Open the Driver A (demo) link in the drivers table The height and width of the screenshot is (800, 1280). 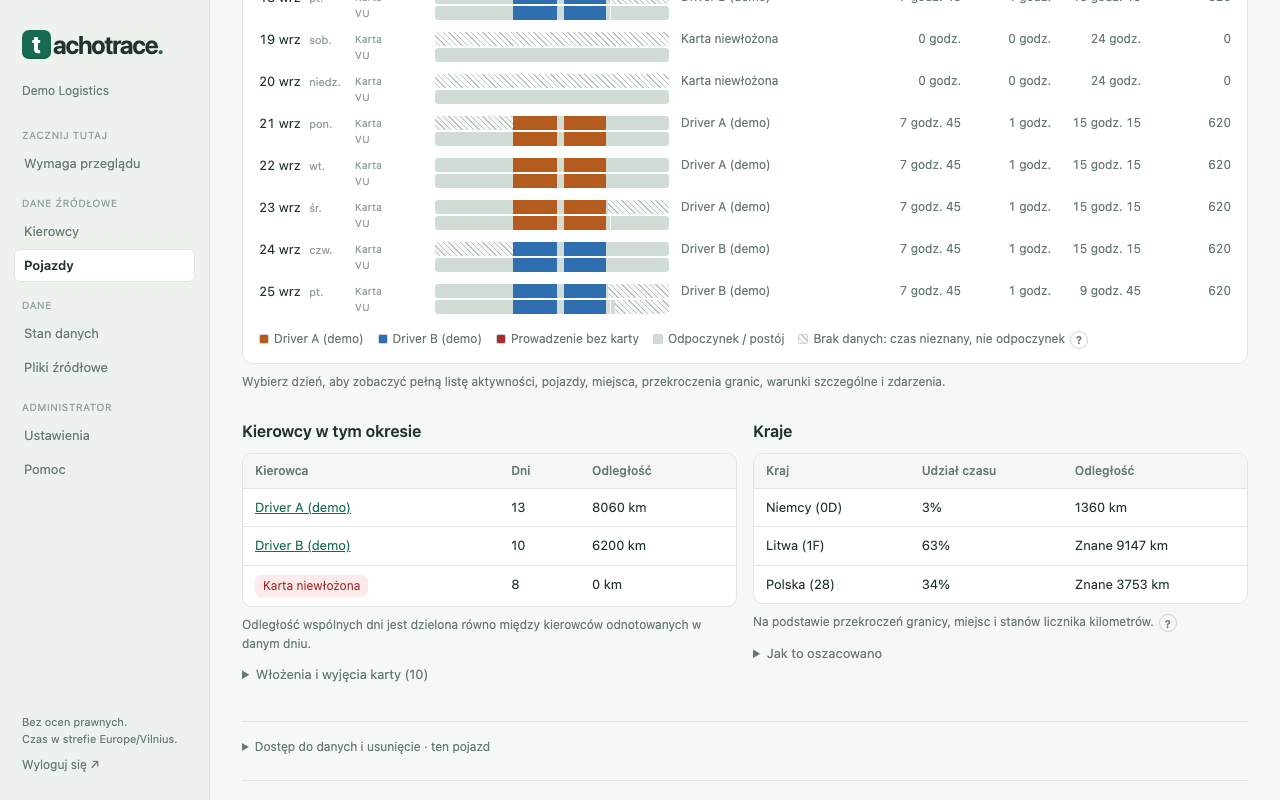[x=303, y=508]
